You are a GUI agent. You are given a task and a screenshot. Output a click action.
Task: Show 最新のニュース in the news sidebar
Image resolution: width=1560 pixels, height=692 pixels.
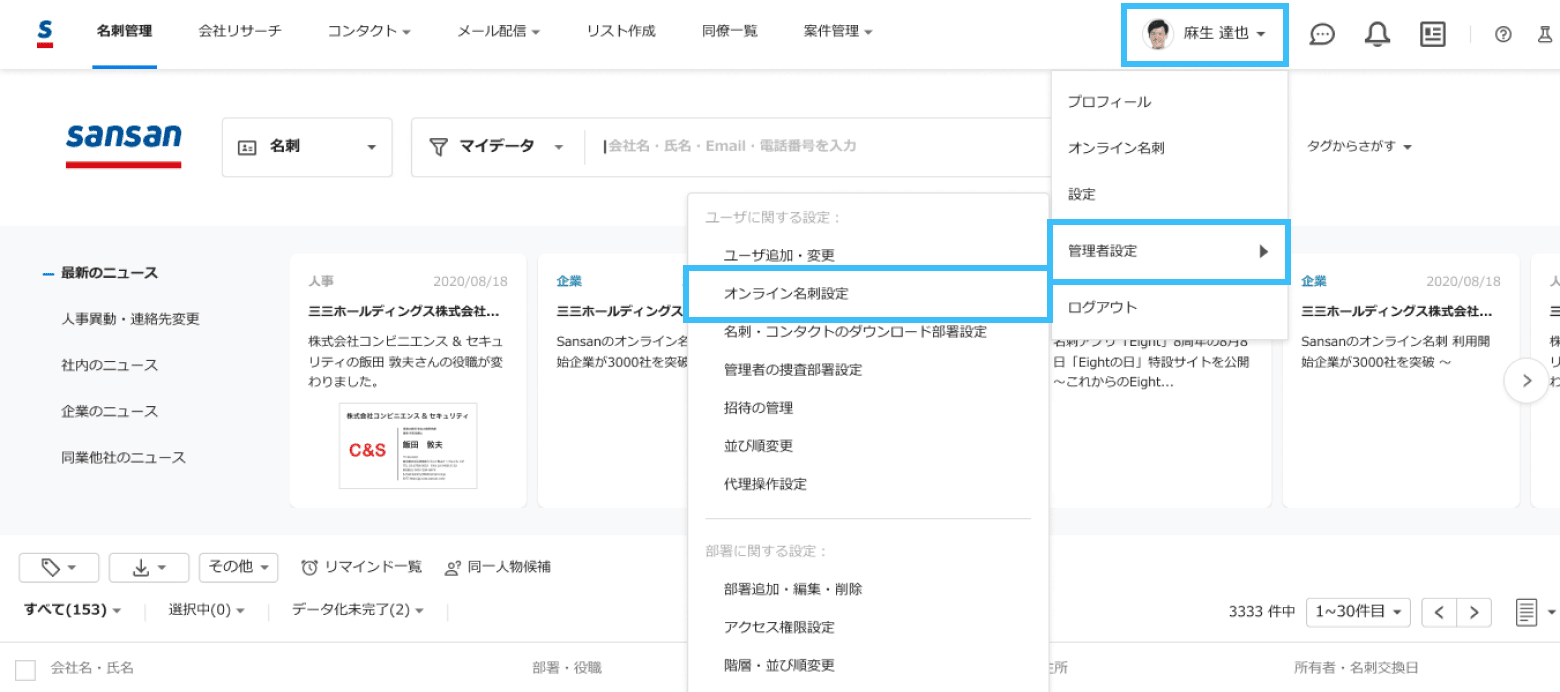pyautogui.click(x=109, y=273)
